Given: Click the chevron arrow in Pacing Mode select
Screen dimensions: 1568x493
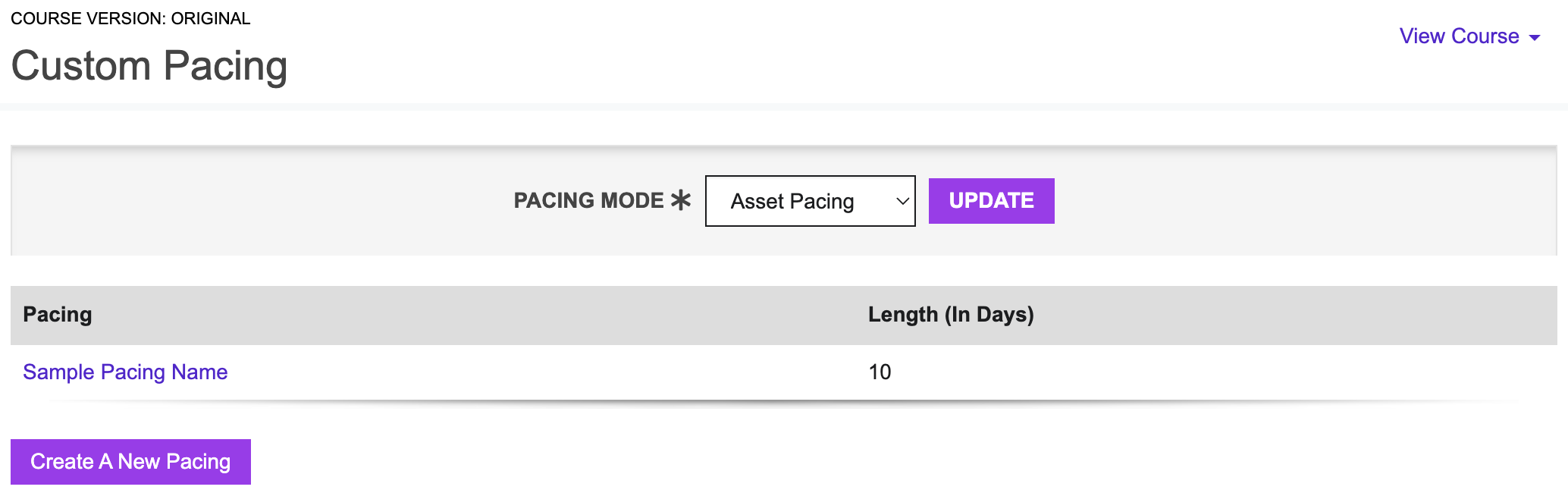Looking at the screenshot, I should pyautogui.click(x=902, y=201).
